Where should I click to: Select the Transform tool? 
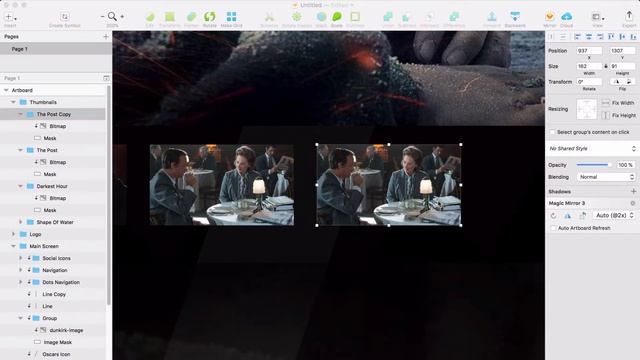[169, 17]
